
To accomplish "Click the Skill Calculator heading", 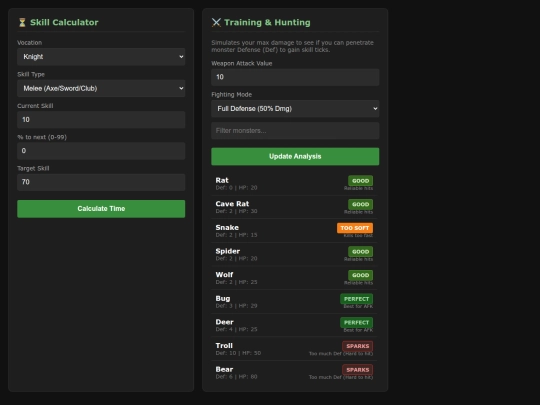I will click(x=64, y=23).
